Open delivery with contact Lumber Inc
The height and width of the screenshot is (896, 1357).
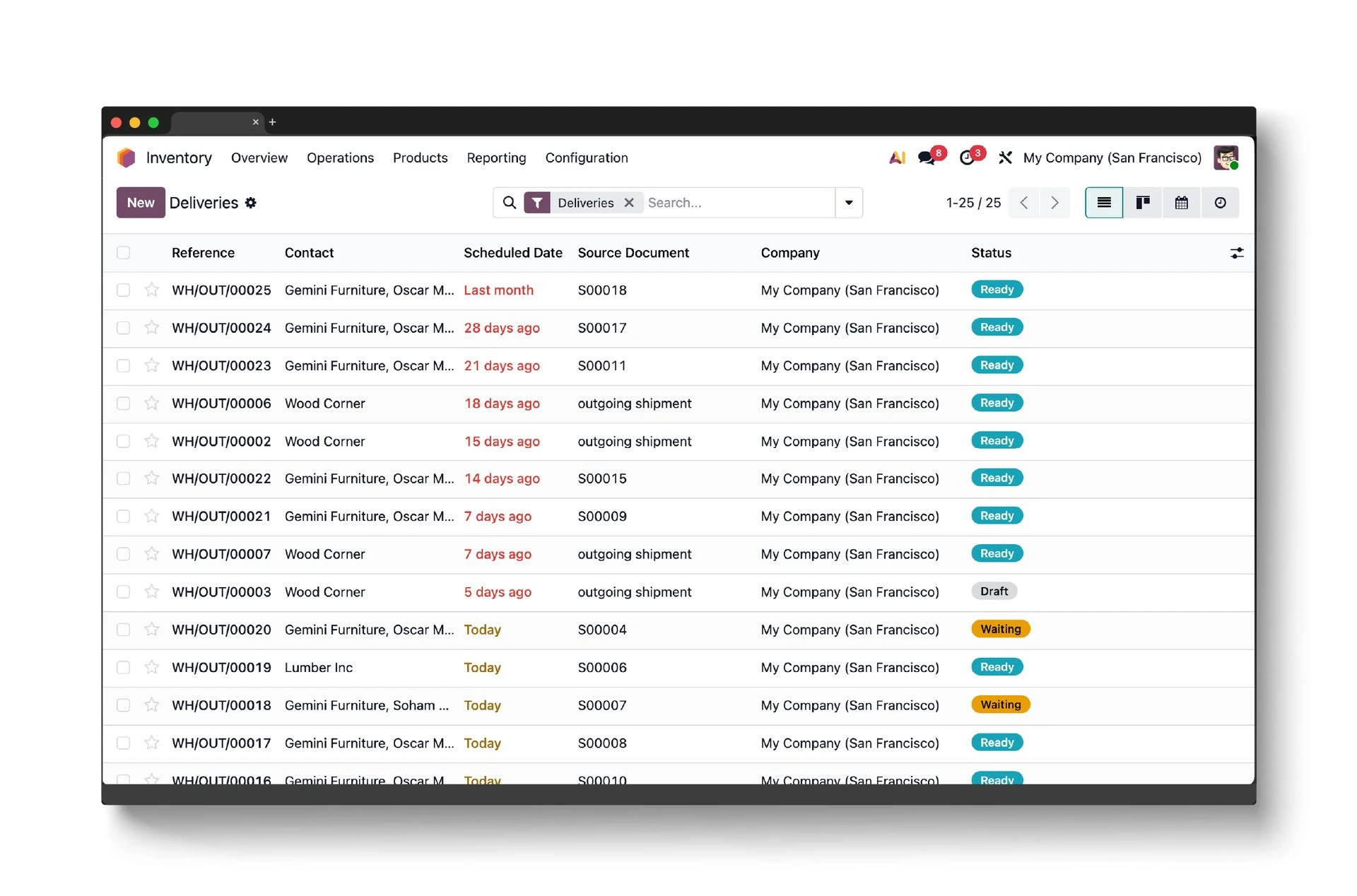(319, 667)
